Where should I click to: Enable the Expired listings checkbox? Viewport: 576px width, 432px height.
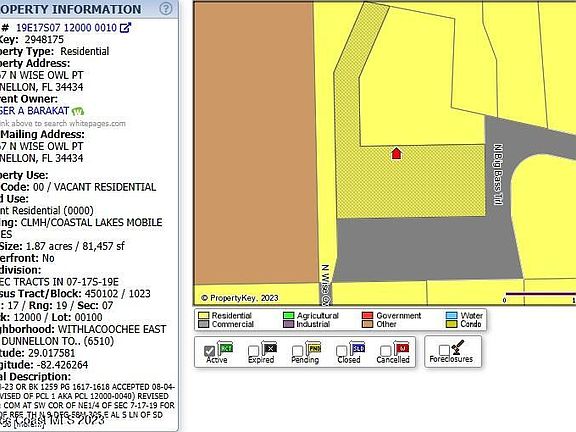click(x=253, y=351)
